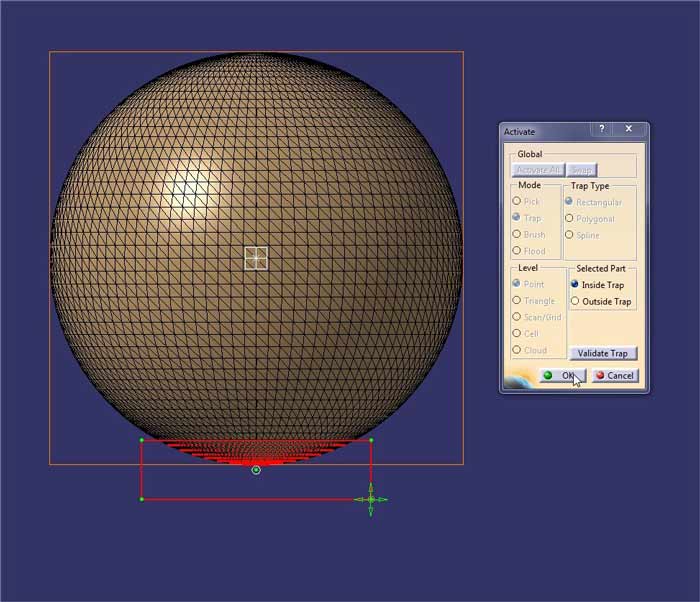700x602 pixels.
Task: Set the level to Scan/Grid
Action: coord(517,316)
